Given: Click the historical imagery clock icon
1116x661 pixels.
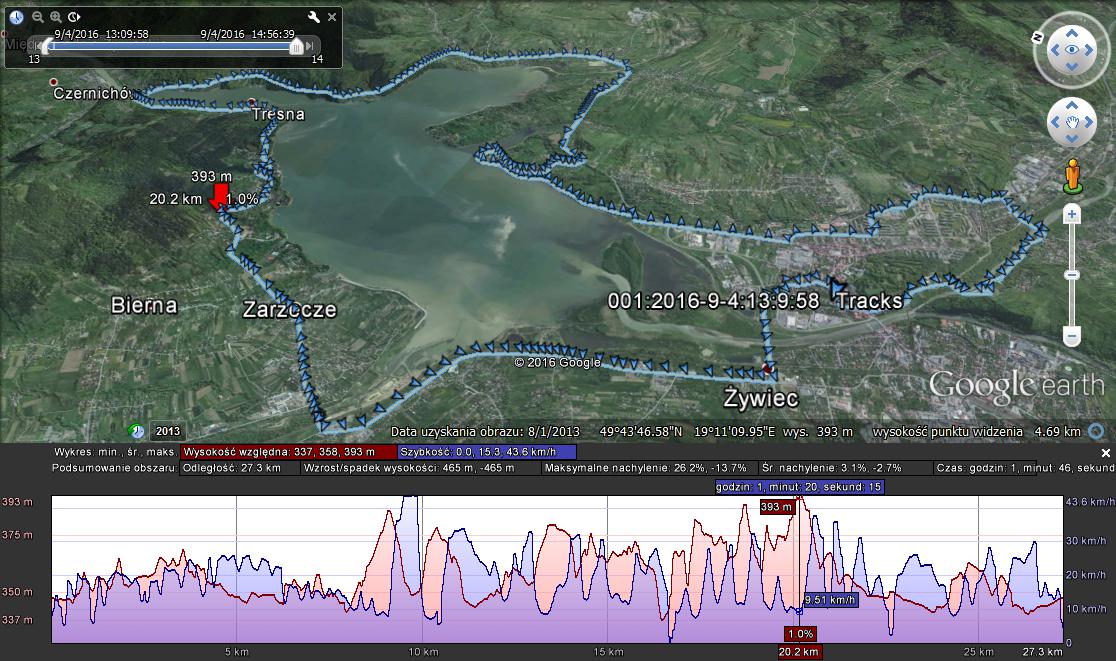Looking at the screenshot, I should pos(17,17).
